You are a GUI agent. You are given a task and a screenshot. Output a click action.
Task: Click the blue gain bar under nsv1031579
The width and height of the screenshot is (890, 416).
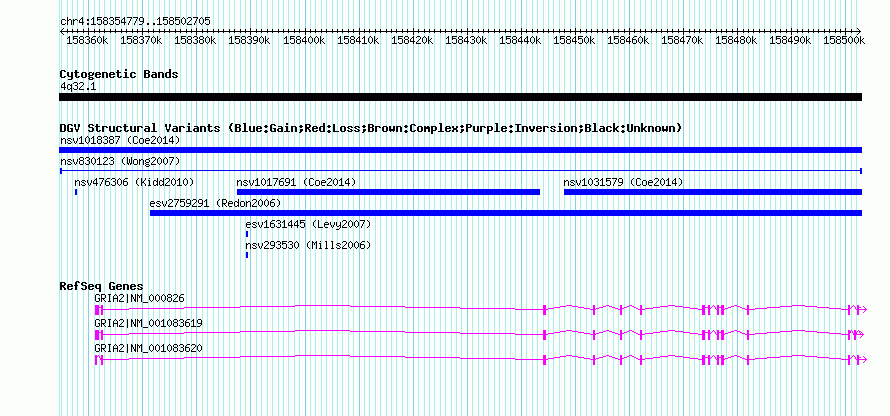pyautogui.click(x=713, y=192)
